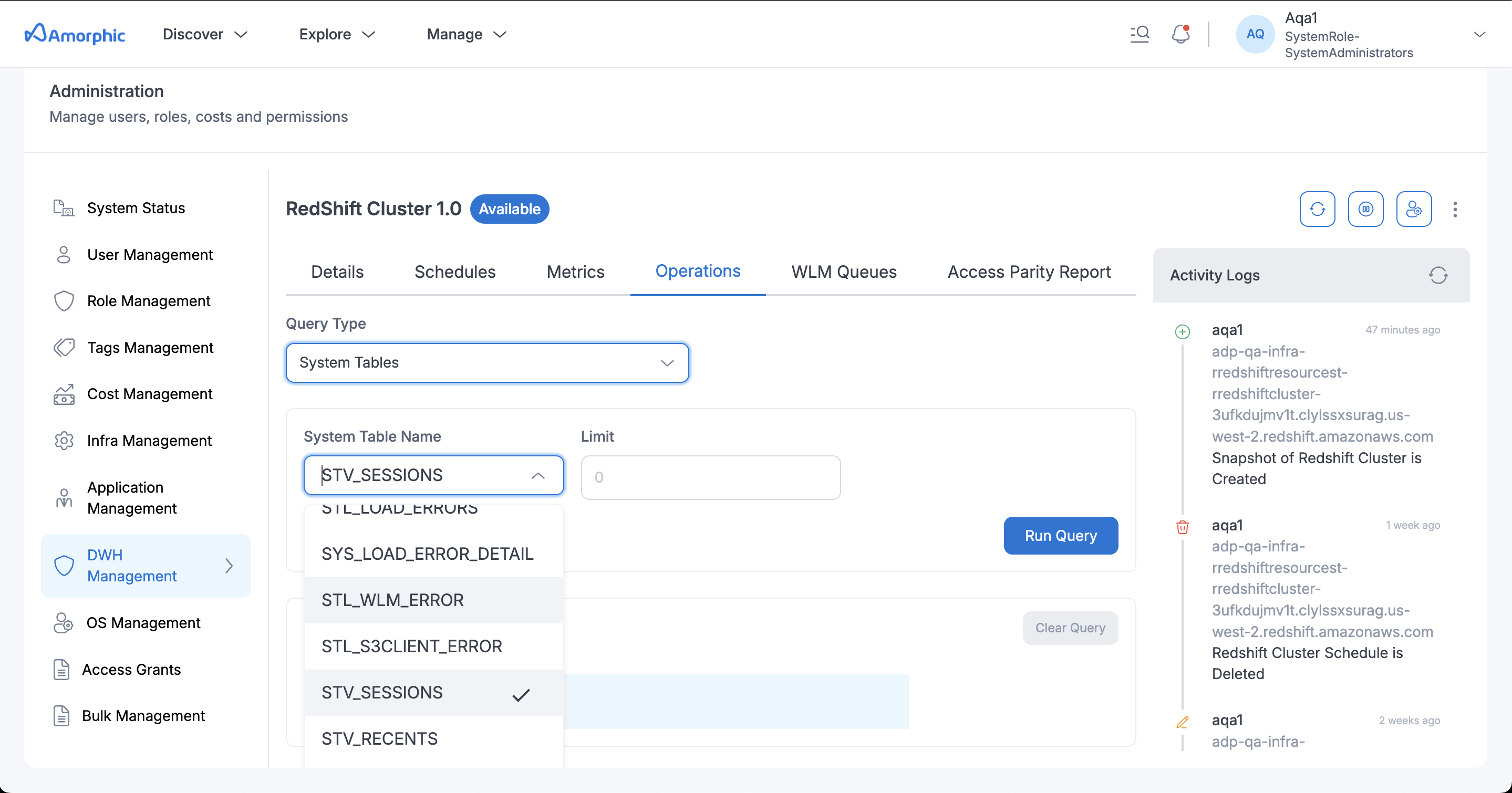Open the three-dot more options menu

pos(1455,210)
